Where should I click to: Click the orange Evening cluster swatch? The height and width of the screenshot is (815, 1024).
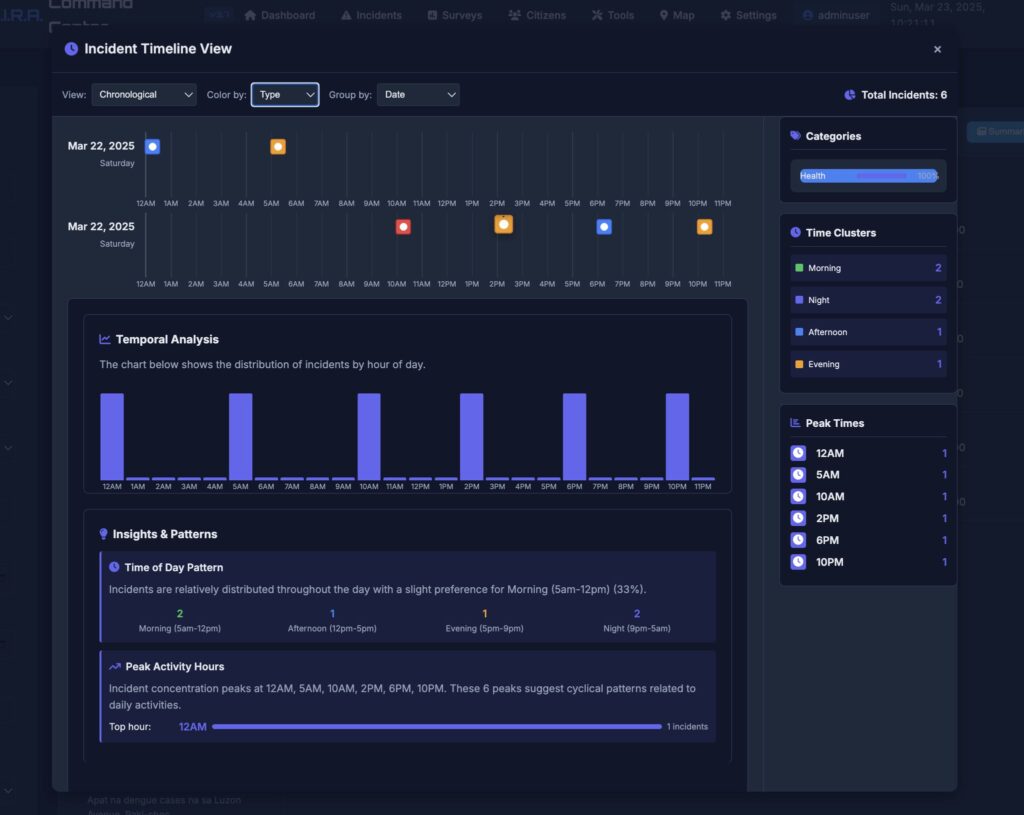click(799, 364)
